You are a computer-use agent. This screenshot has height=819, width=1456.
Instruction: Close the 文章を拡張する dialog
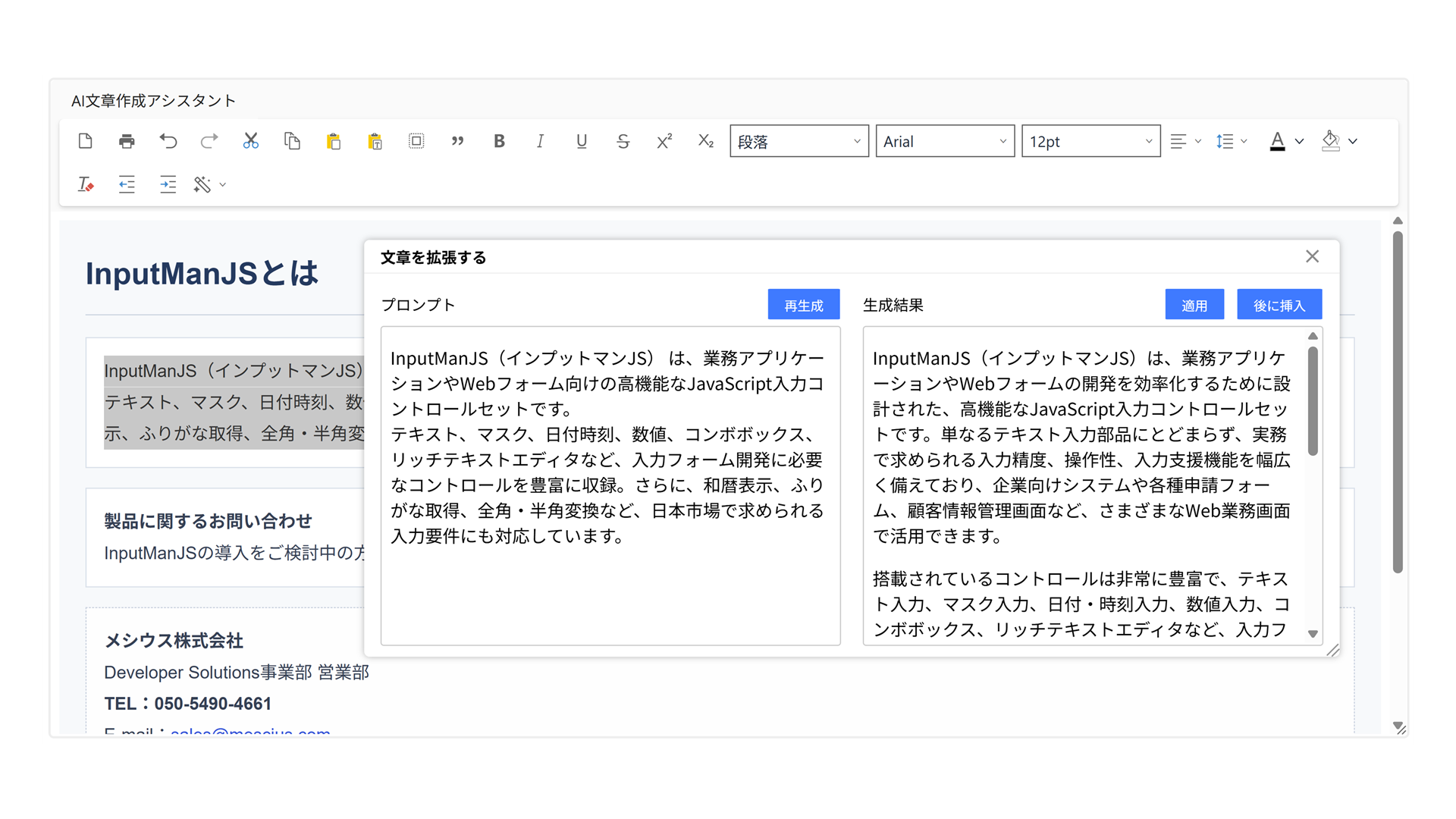(x=1313, y=256)
